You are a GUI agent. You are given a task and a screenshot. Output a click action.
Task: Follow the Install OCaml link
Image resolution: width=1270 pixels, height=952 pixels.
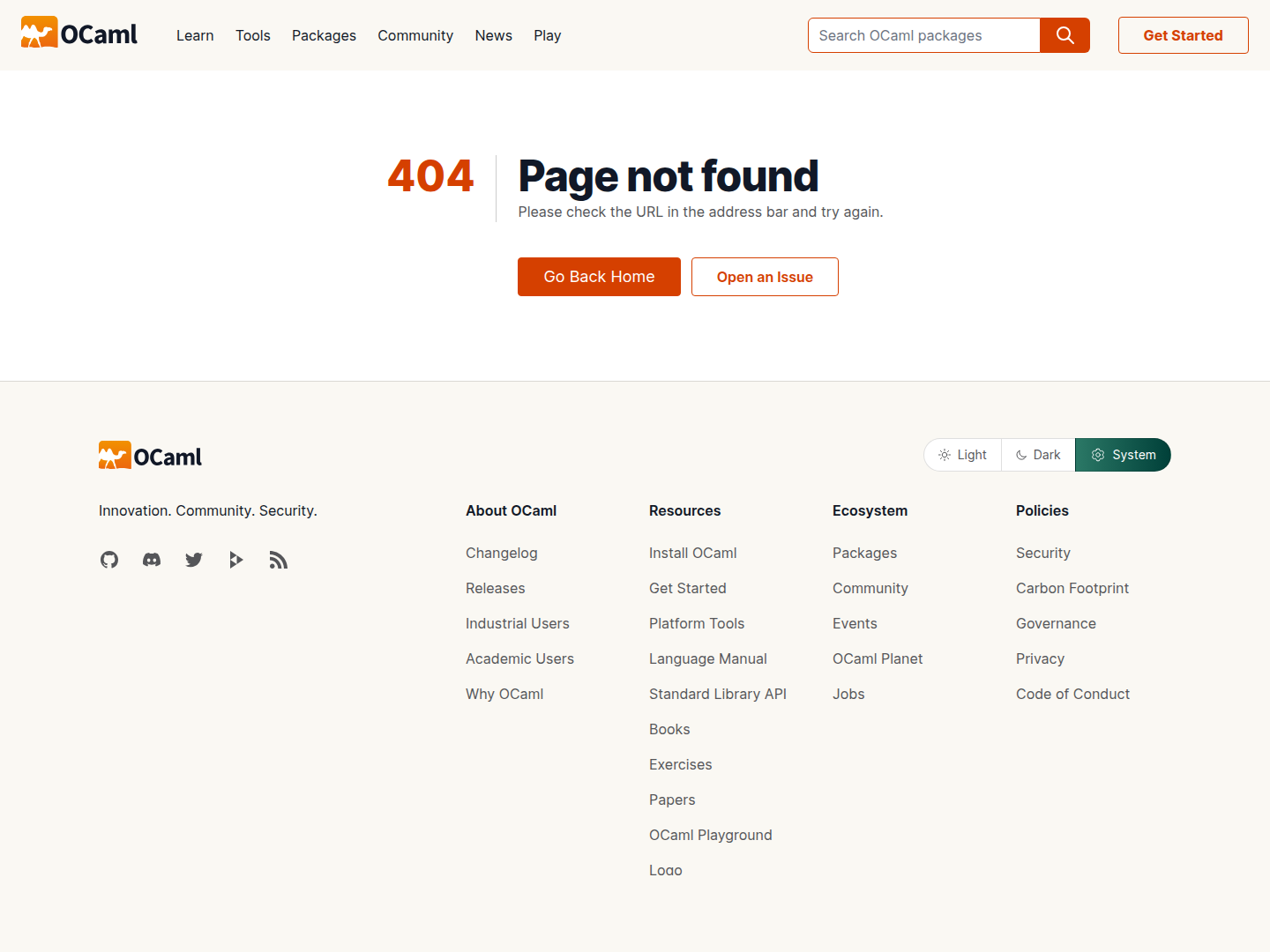pyautogui.click(x=693, y=553)
